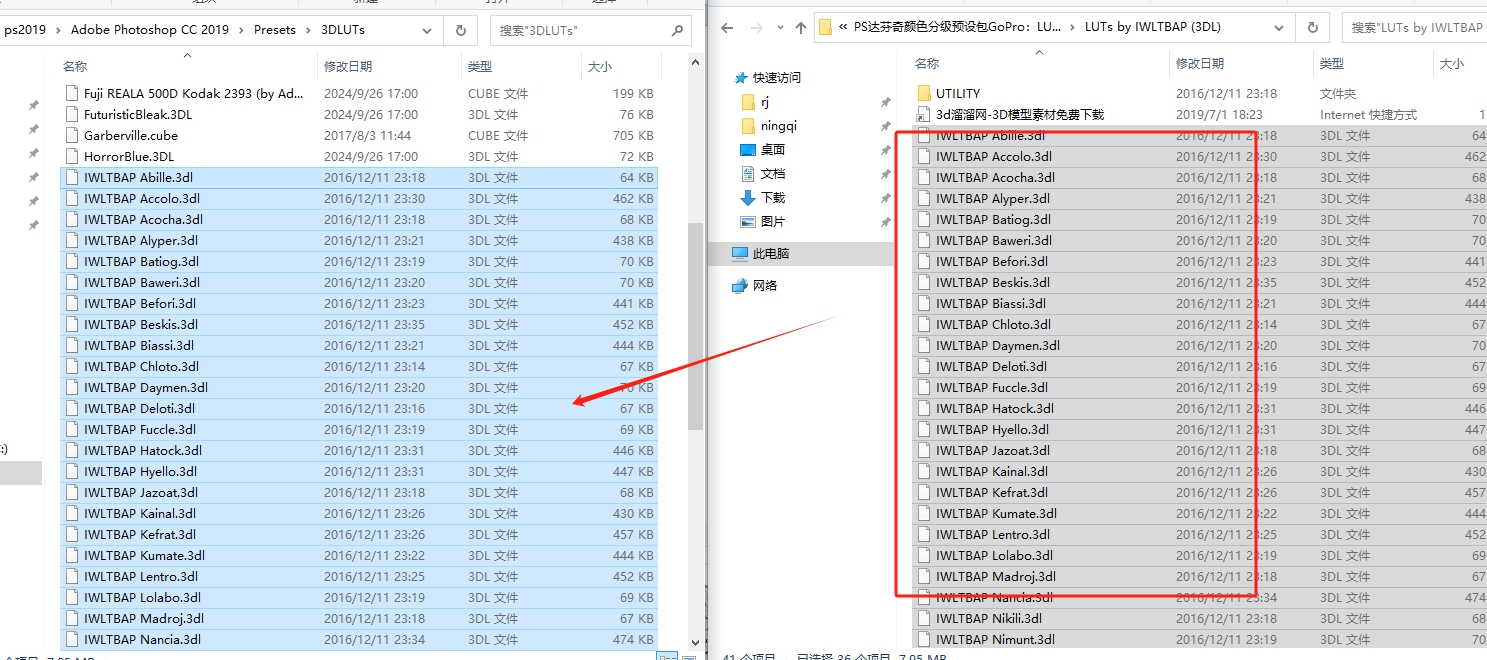This screenshot has width=1487, height=660.
Task: Open 图片 in navigation pane
Action: click(x=772, y=222)
